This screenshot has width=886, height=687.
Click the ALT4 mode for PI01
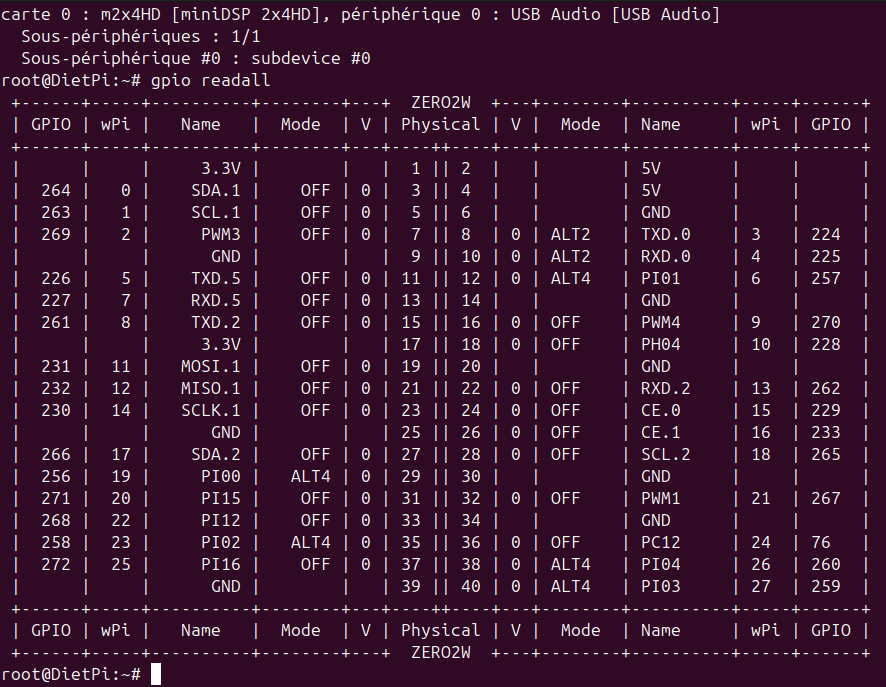[x=571, y=279]
